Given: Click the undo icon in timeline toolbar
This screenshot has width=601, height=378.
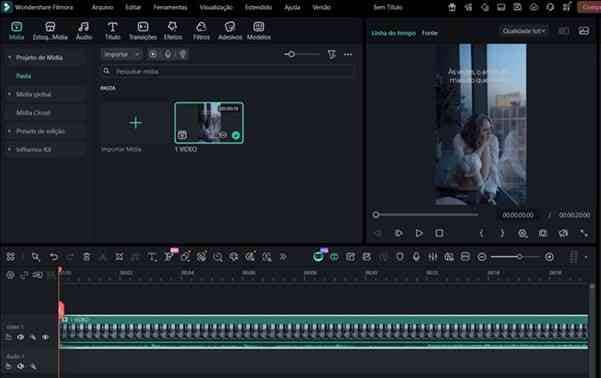Looking at the screenshot, I should pos(54,257).
